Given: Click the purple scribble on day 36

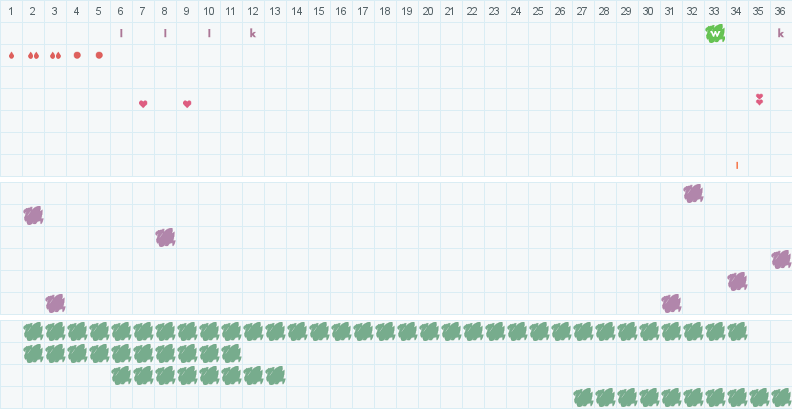Looking at the screenshot, I should pyautogui.click(x=781, y=260).
